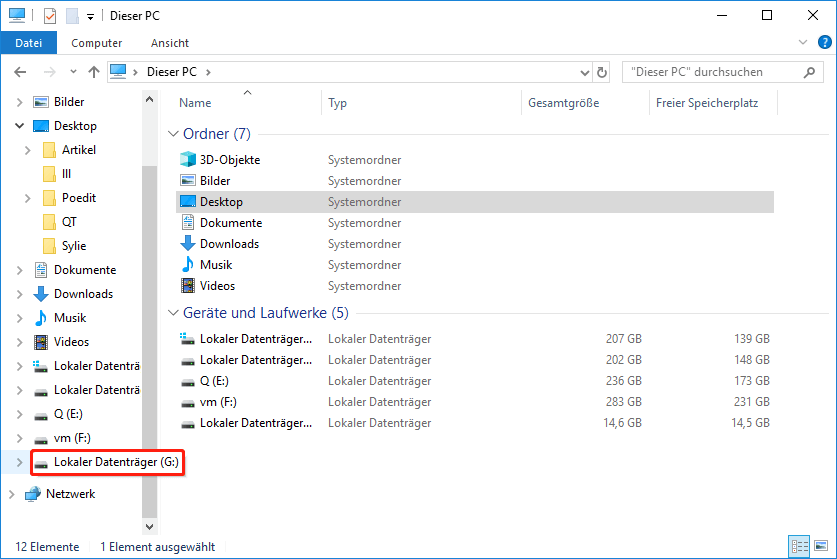Viewport: 837px width, 559px height.
Task: Go up one folder level
Action: tap(94, 72)
